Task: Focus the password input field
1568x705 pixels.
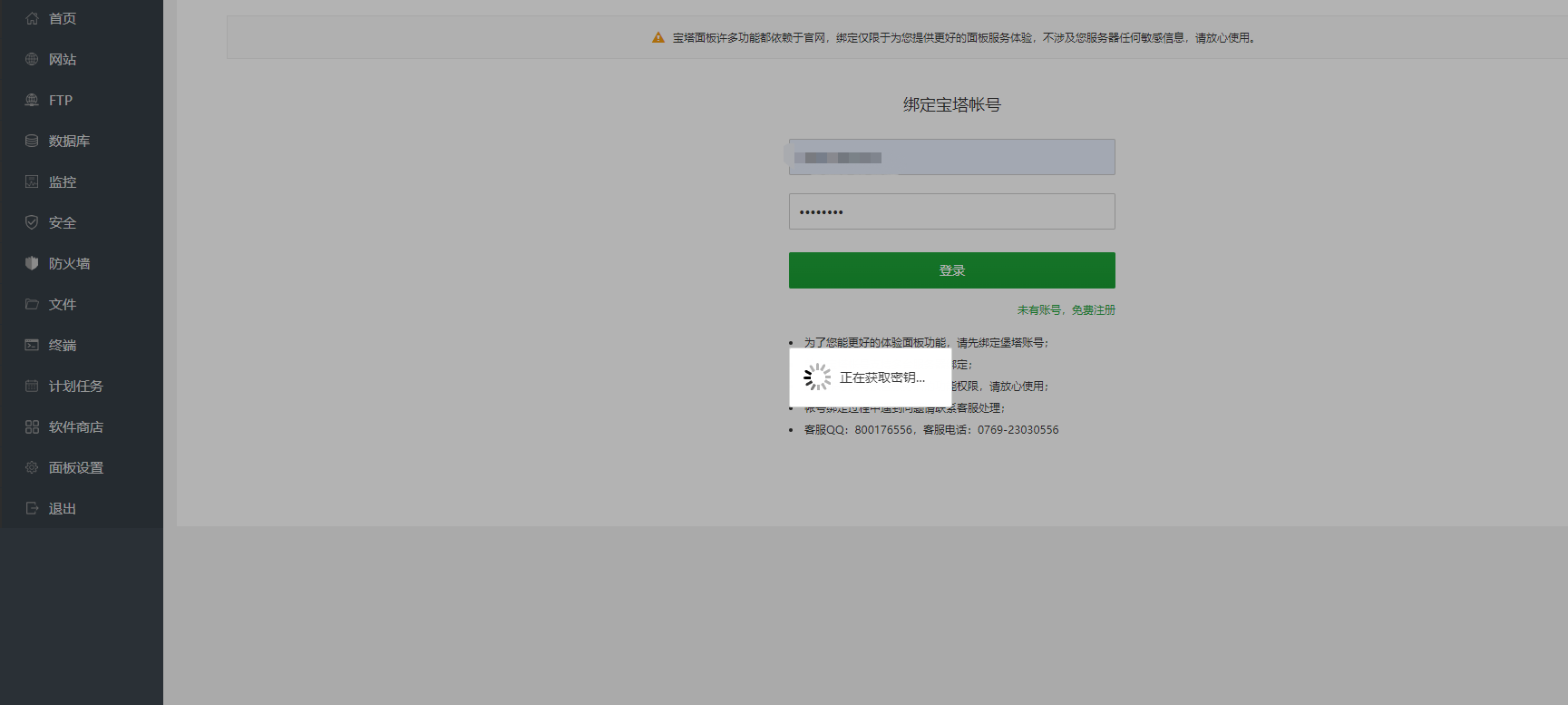Action: [x=952, y=211]
